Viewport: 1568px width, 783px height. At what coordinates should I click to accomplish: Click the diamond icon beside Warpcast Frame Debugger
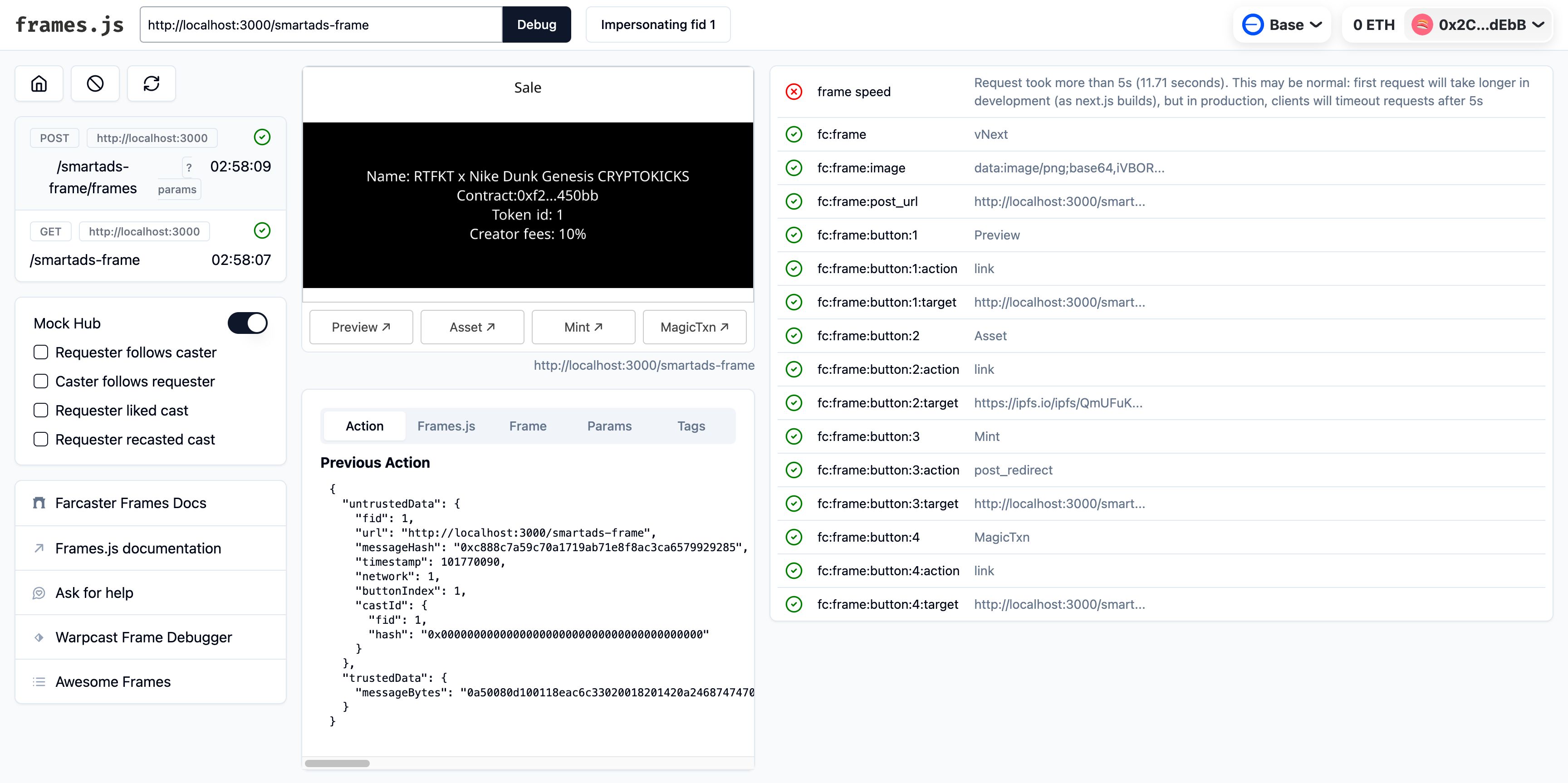[x=39, y=637]
